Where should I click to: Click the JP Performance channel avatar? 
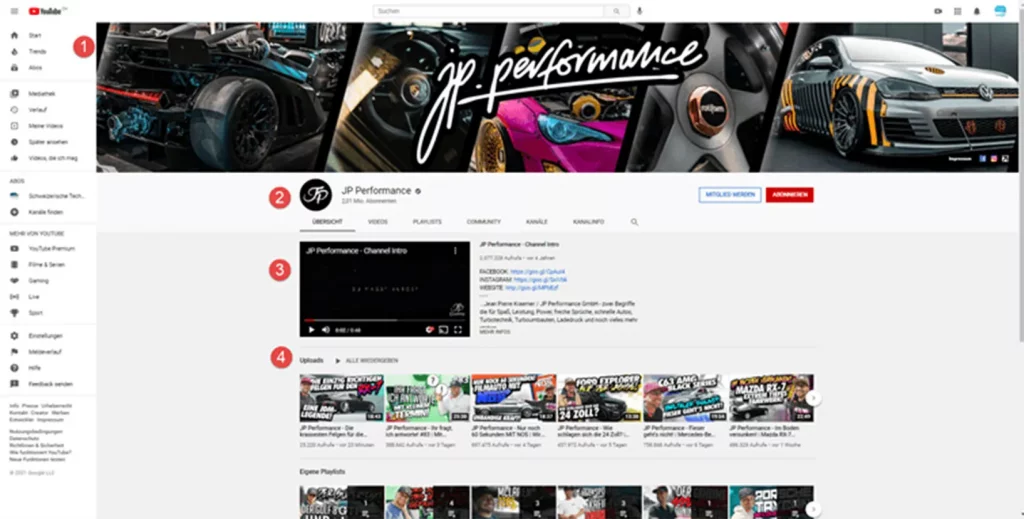coord(315,195)
